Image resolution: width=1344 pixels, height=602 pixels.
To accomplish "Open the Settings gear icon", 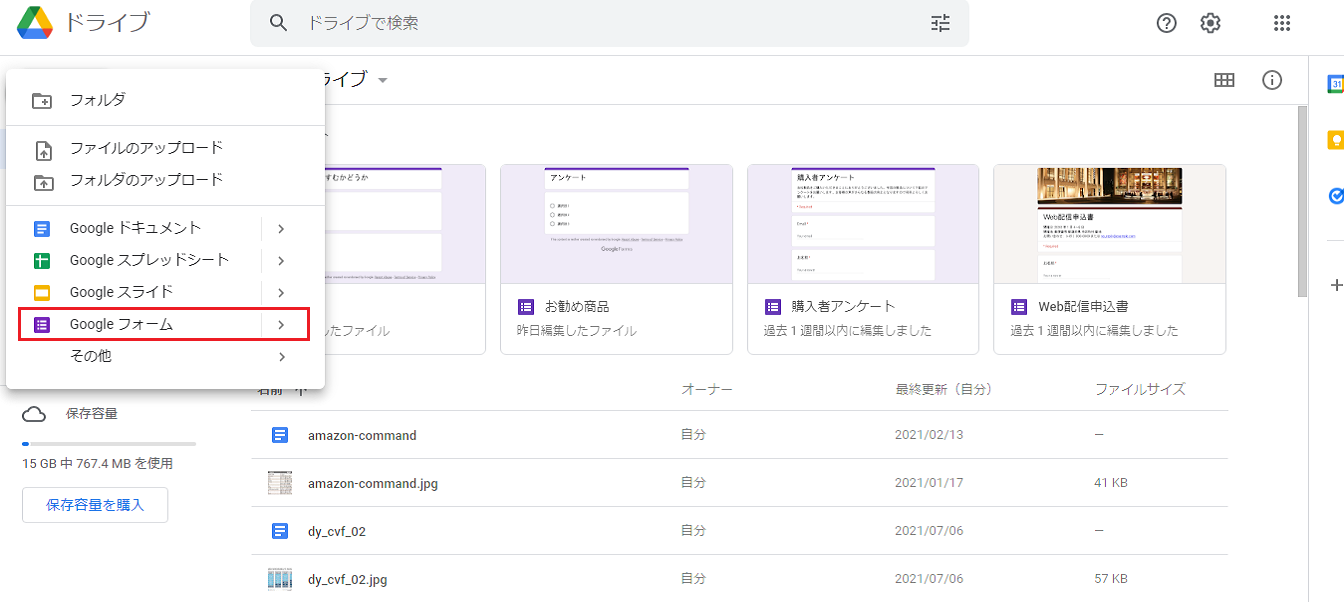I will tap(1210, 23).
